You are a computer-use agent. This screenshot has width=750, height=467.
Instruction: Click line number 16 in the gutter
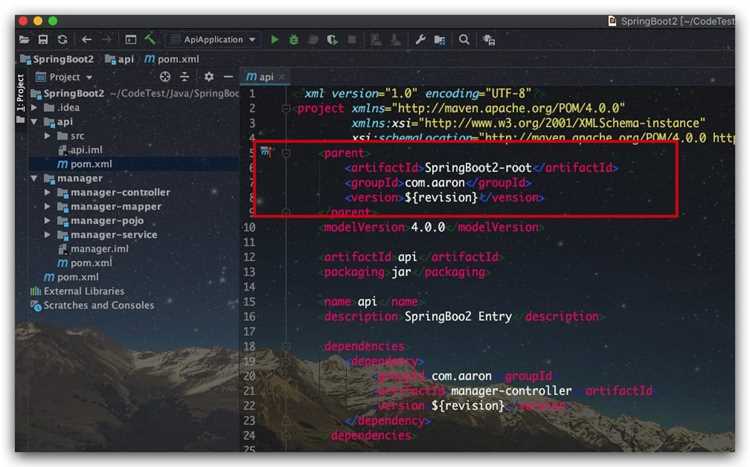(x=249, y=317)
